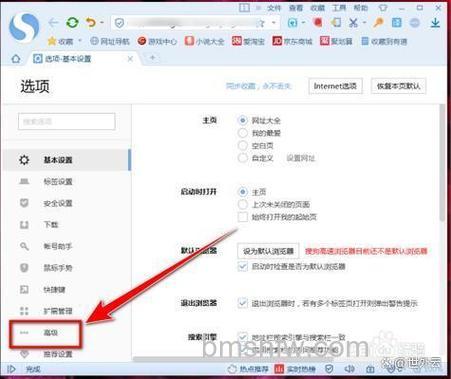This screenshot has width=451, height=379.
Task: Open the download manager arrow icon
Action: pyautogui.click(x=435, y=23)
